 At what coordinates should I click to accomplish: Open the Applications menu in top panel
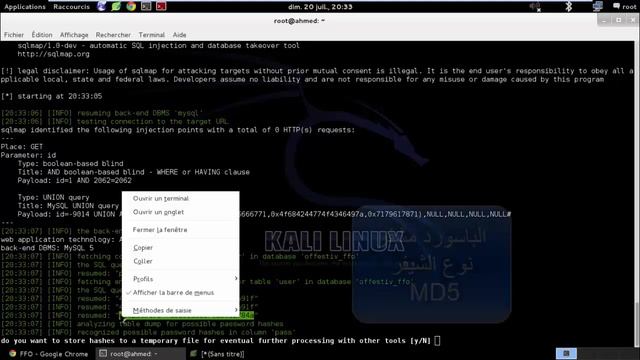pos(25,7)
